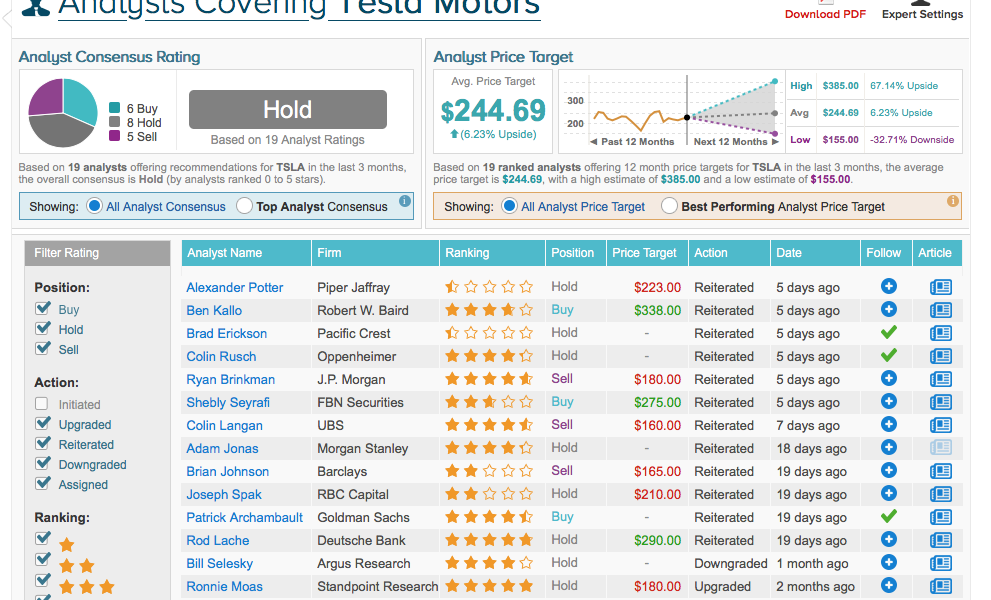Sort table by Action column header
Image resolution: width=991 pixels, height=600 pixels.
tap(729, 253)
